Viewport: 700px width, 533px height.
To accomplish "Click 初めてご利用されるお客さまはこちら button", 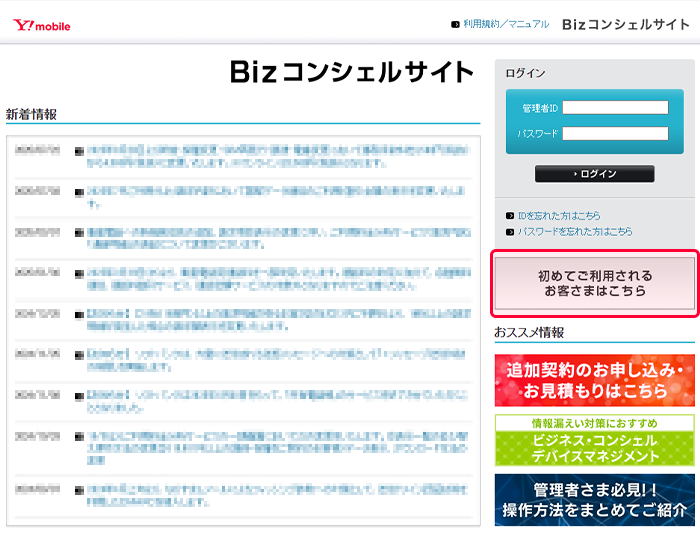I will click(595, 283).
